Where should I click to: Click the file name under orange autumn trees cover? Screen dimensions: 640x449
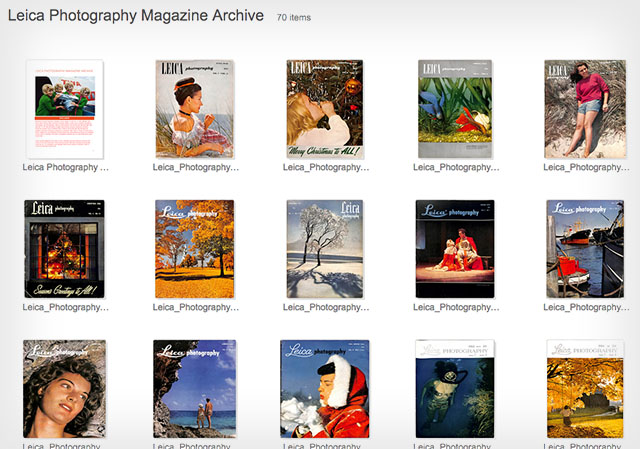pyautogui.click(x=196, y=307)
